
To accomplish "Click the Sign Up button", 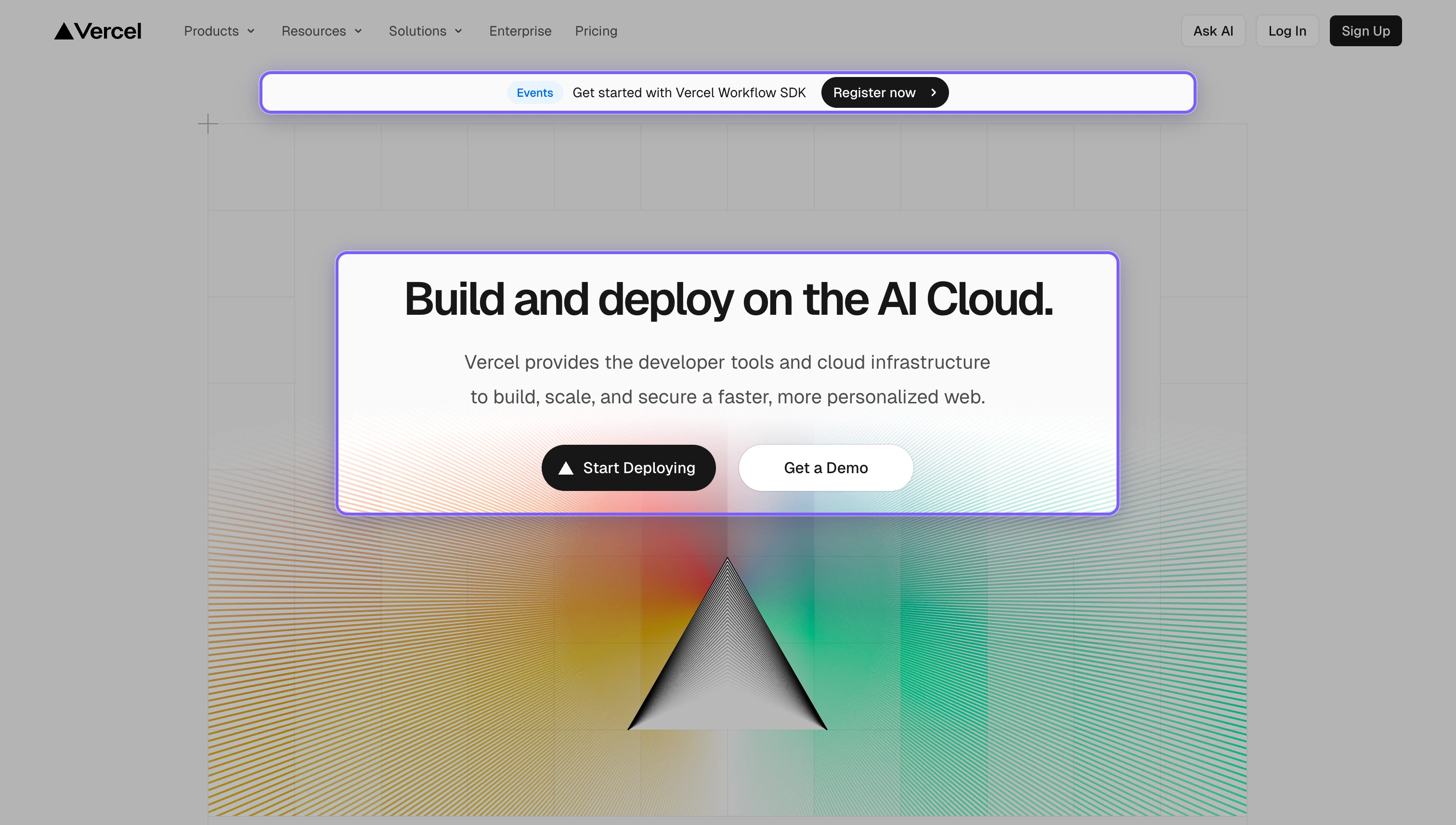I will pyautogui.click(x=1365, y=31).
